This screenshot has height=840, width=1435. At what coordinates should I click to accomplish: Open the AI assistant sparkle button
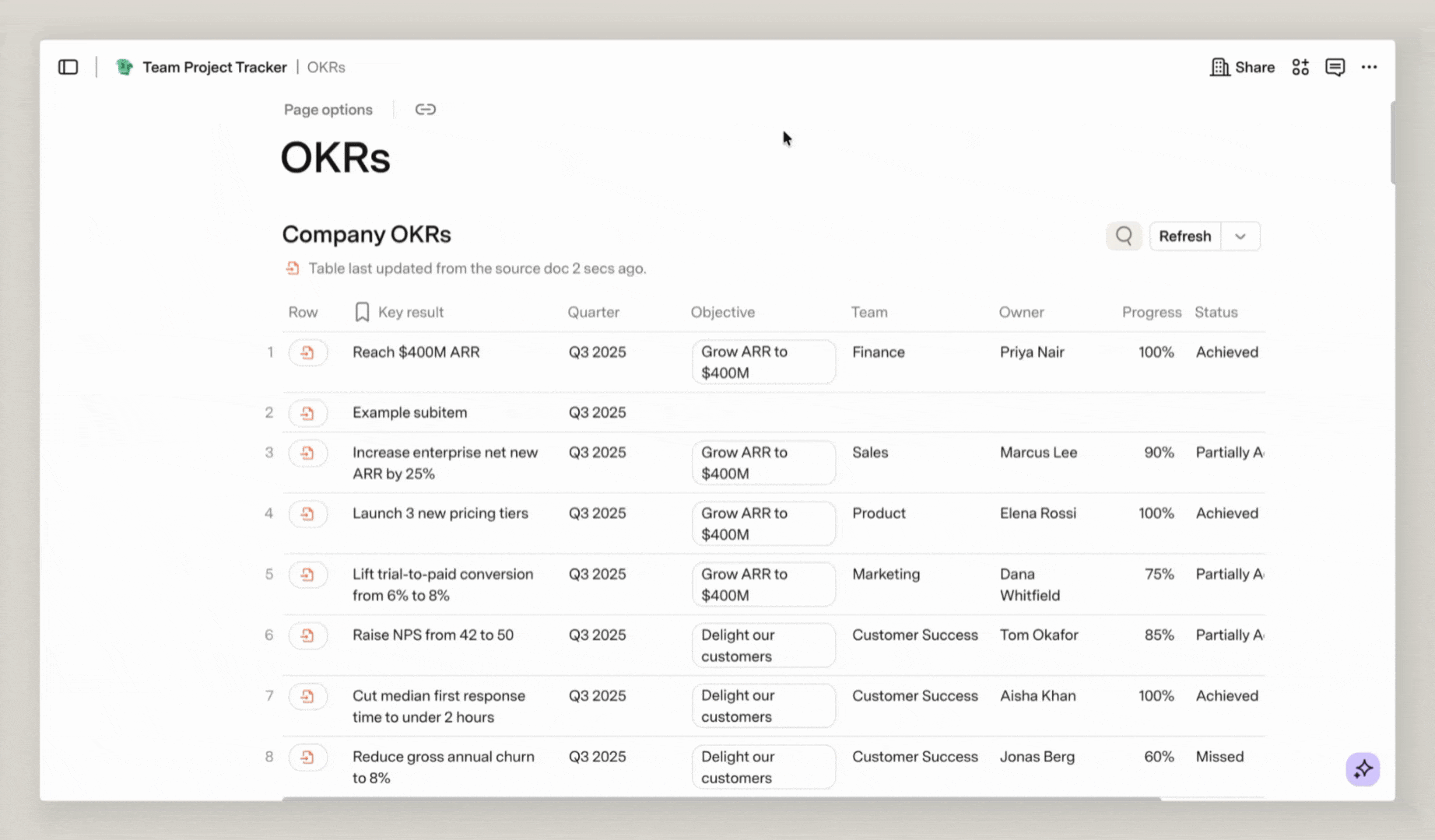coord(1363,769)
